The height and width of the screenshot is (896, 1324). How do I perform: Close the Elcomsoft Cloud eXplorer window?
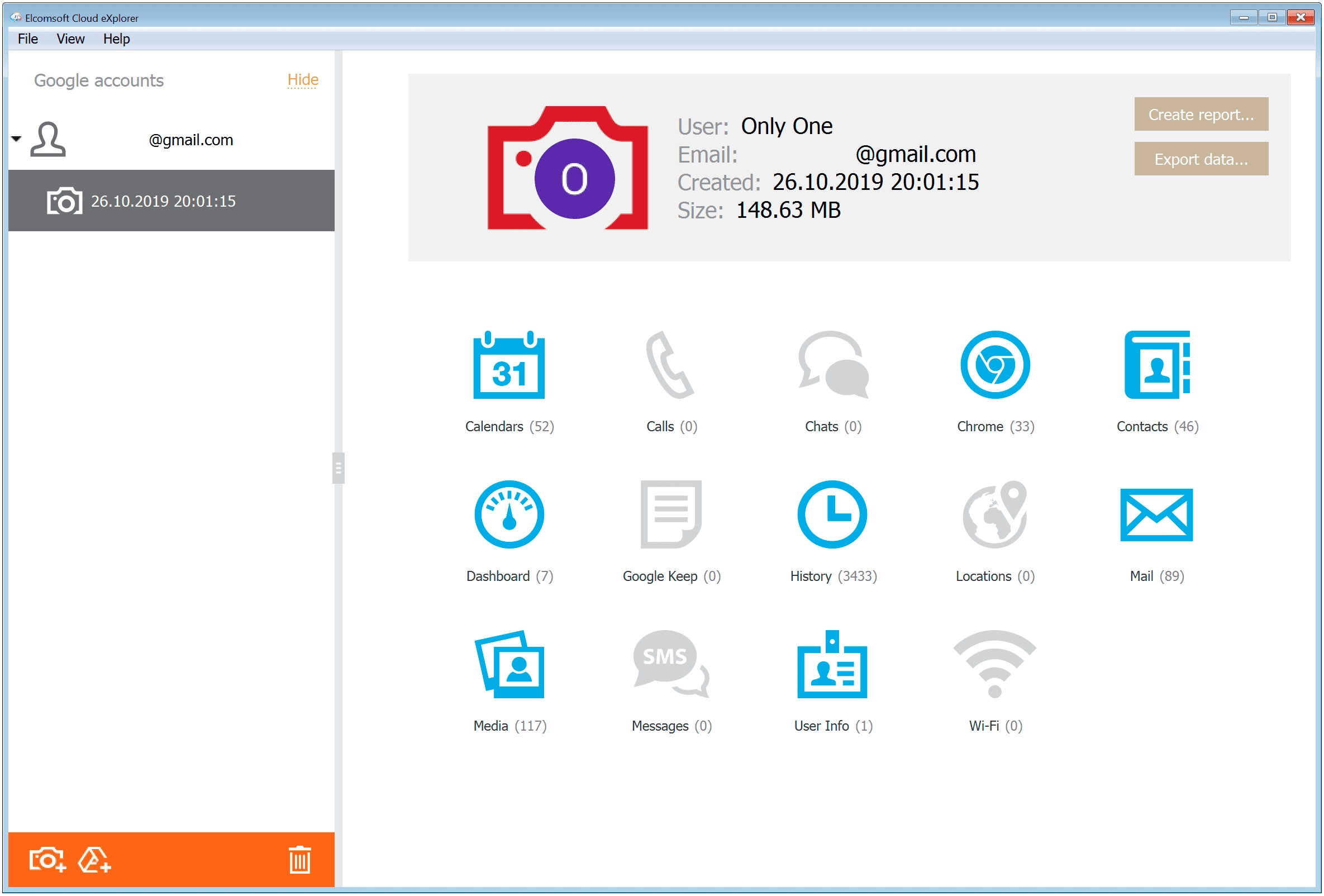click(x=1299, y=17)
